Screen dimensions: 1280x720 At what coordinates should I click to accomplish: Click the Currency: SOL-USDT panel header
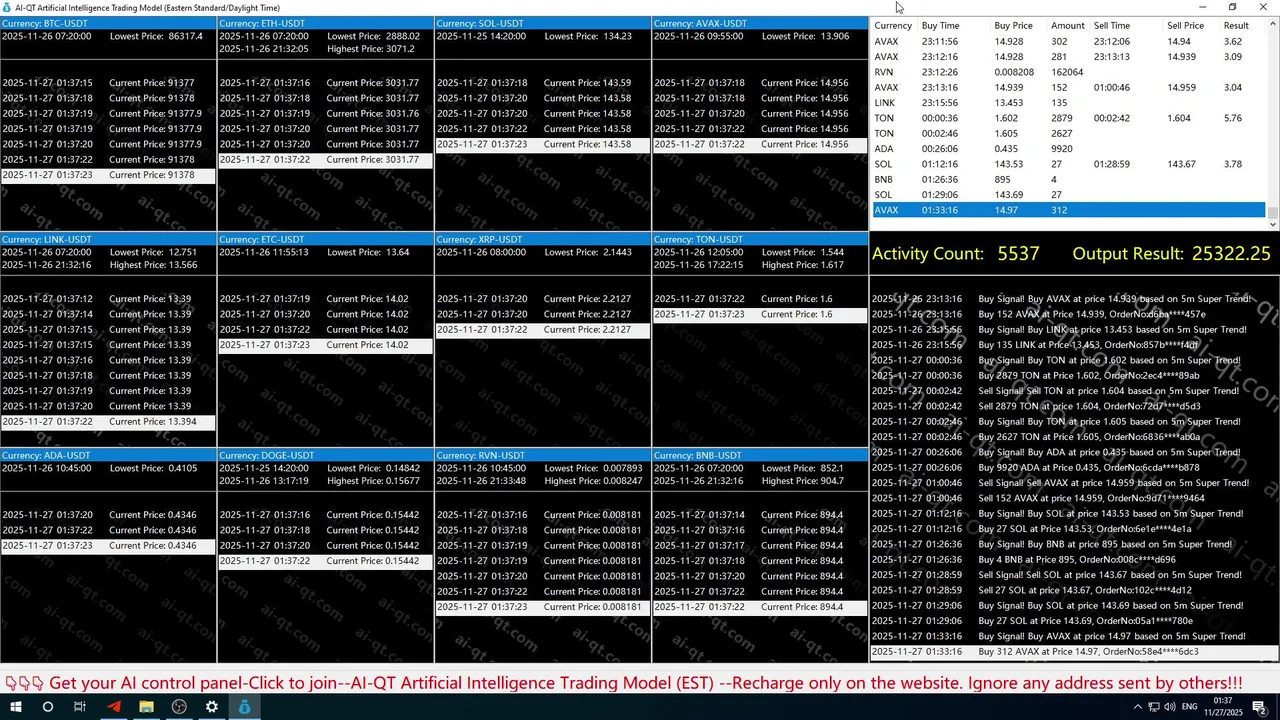543,23
